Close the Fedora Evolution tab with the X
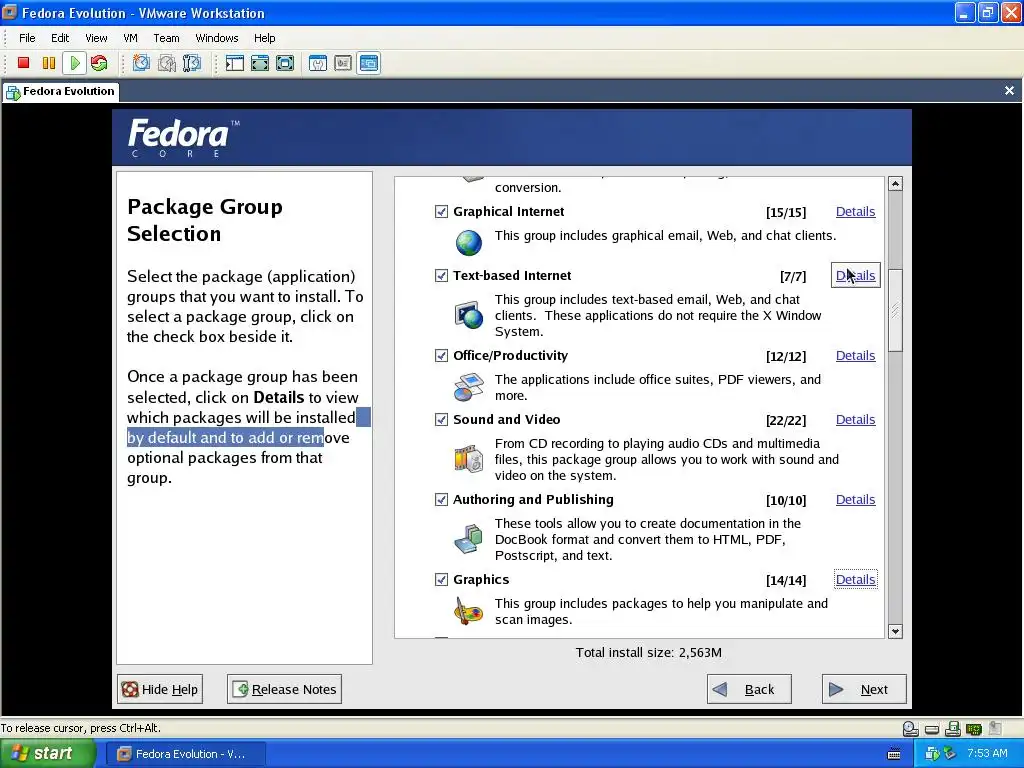 [1010, 91]
